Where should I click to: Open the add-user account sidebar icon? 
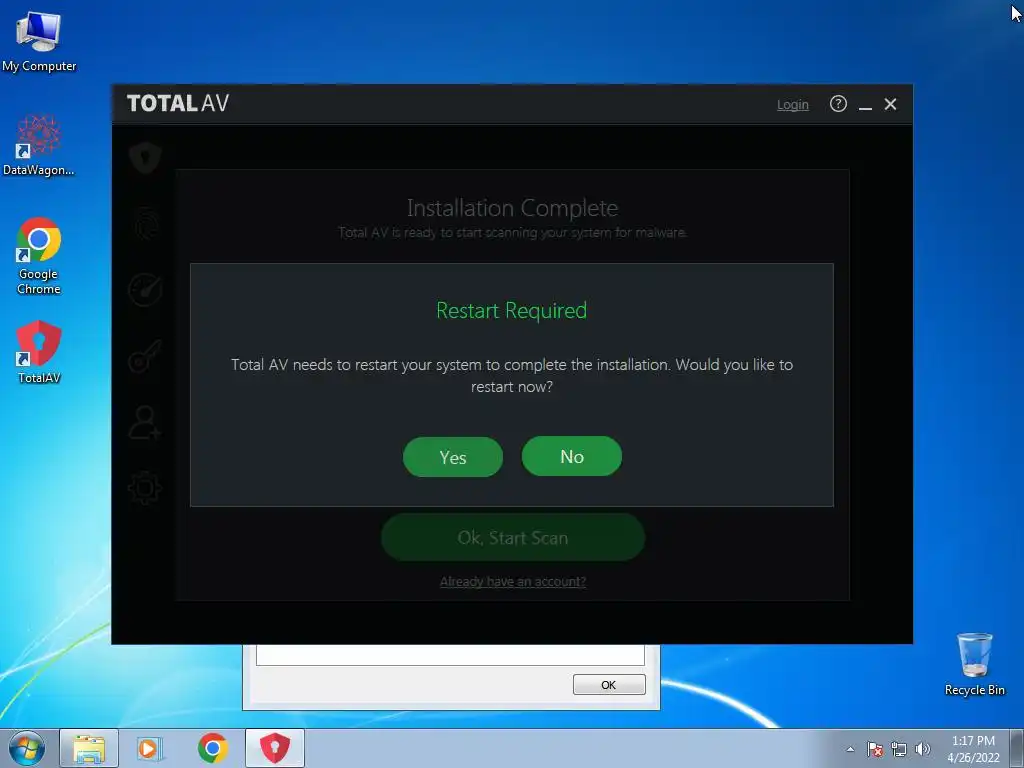[145, 422]
